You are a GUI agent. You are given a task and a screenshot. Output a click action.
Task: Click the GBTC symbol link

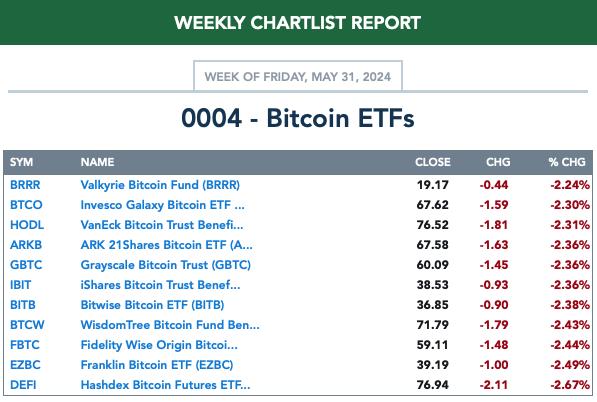pos(26,265)
